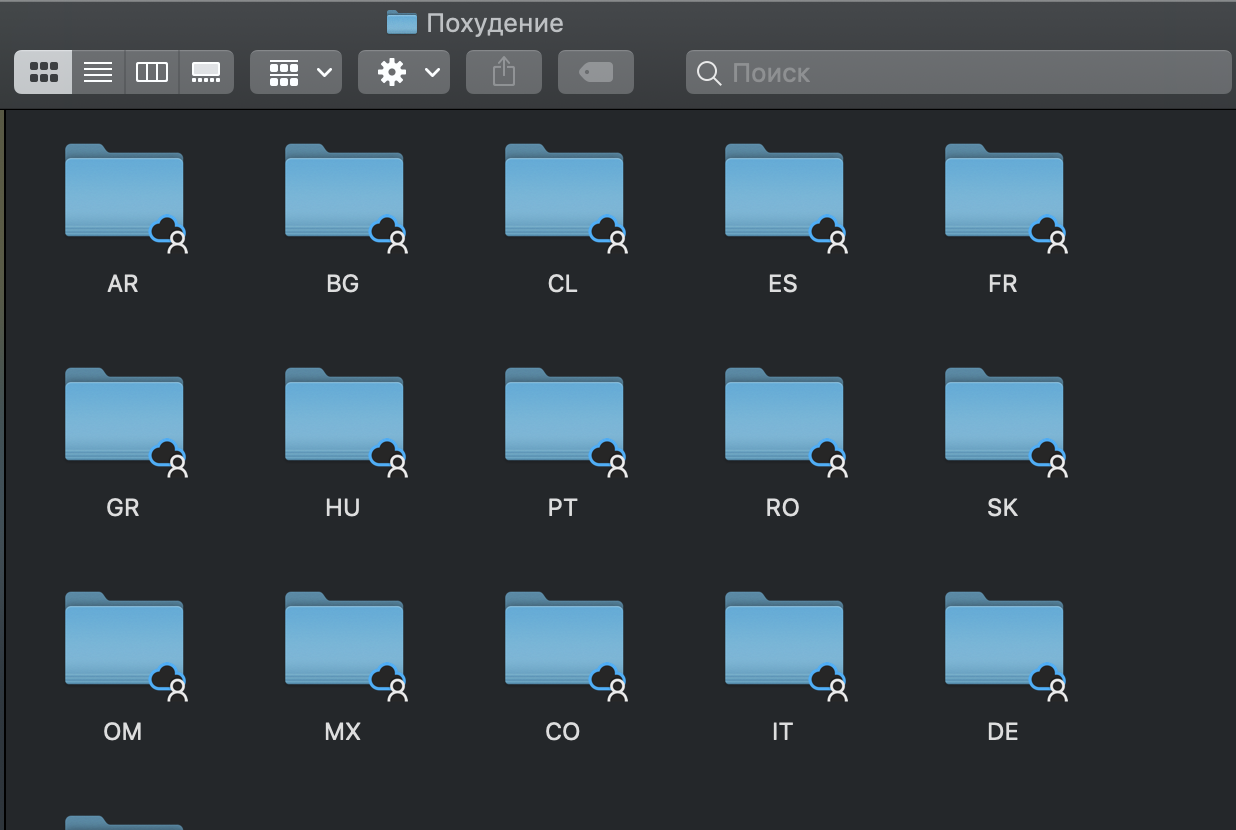
Task: Click the Share toolbar button
Action: coord(504,72)
